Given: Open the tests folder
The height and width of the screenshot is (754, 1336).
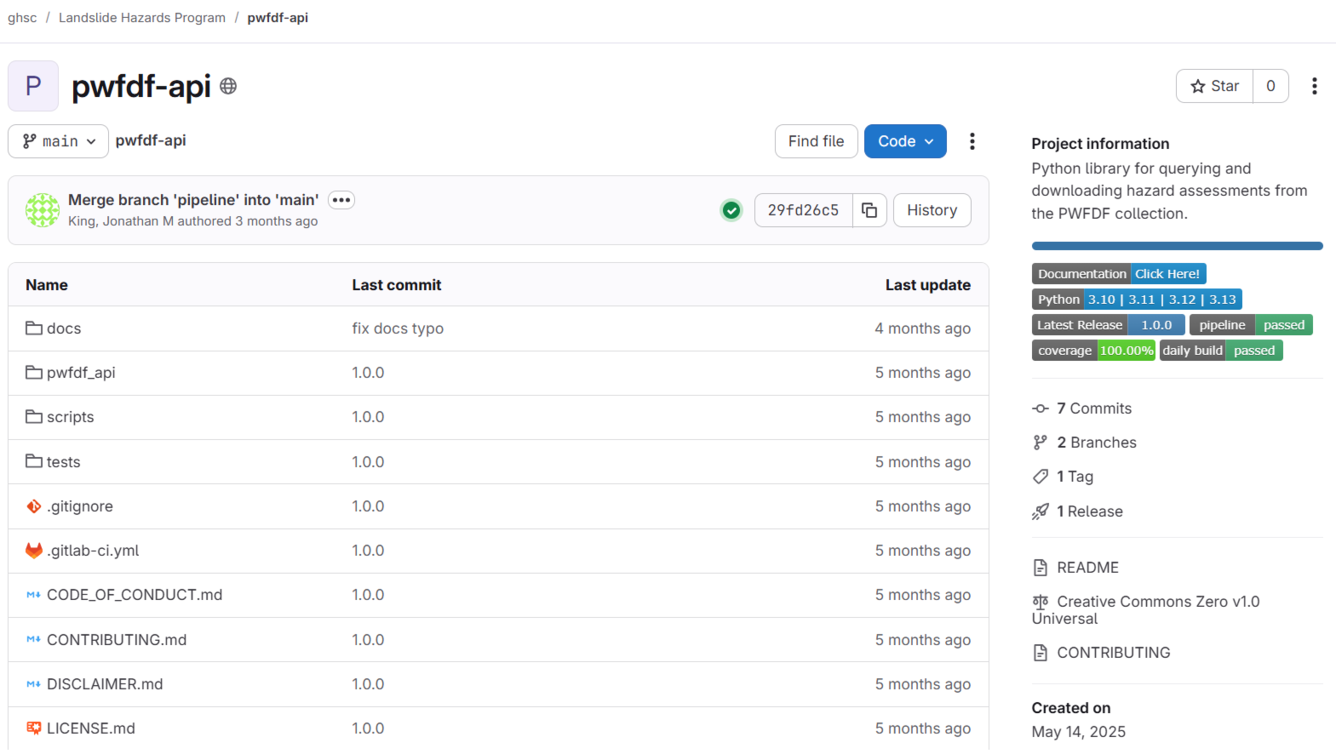Looking at the screenshot, I should click(63, 462).
